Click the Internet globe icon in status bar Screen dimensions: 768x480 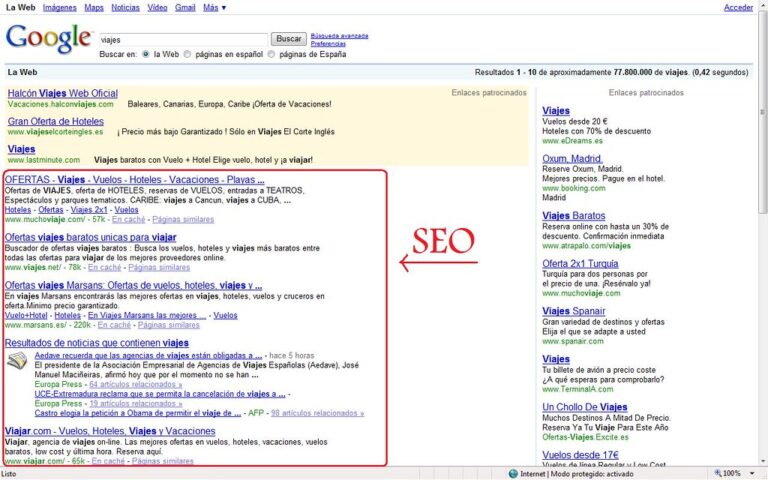pos(513,474)
